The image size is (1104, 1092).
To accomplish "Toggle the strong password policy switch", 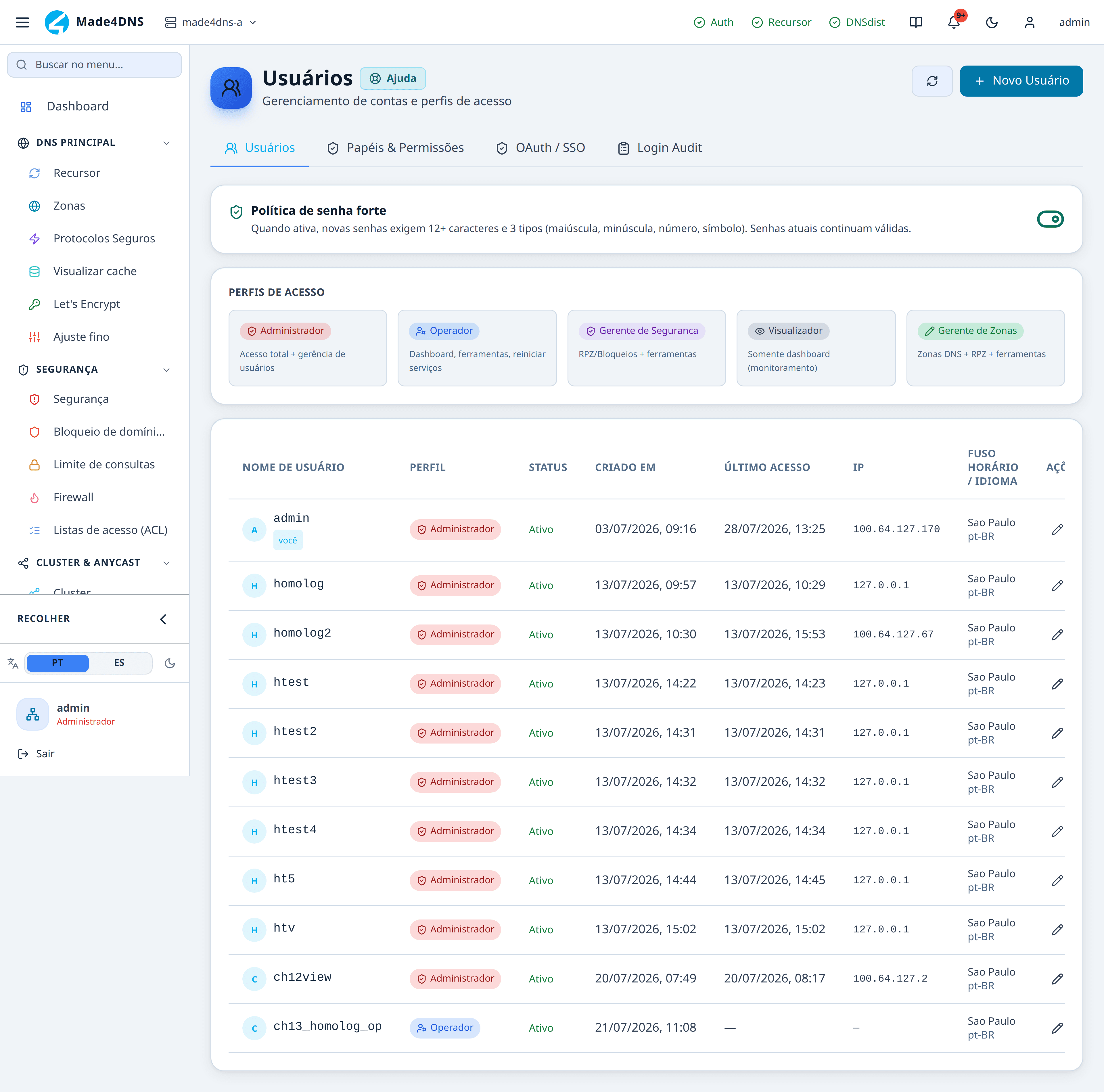I will (x=1050, y=219).
